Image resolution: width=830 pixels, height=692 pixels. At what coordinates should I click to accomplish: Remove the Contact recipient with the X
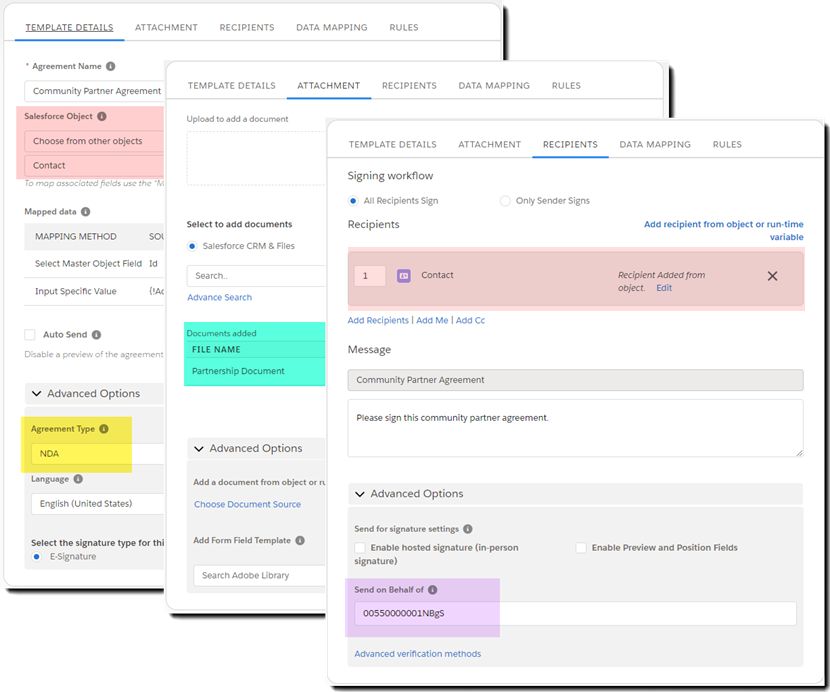coord(772,276)
